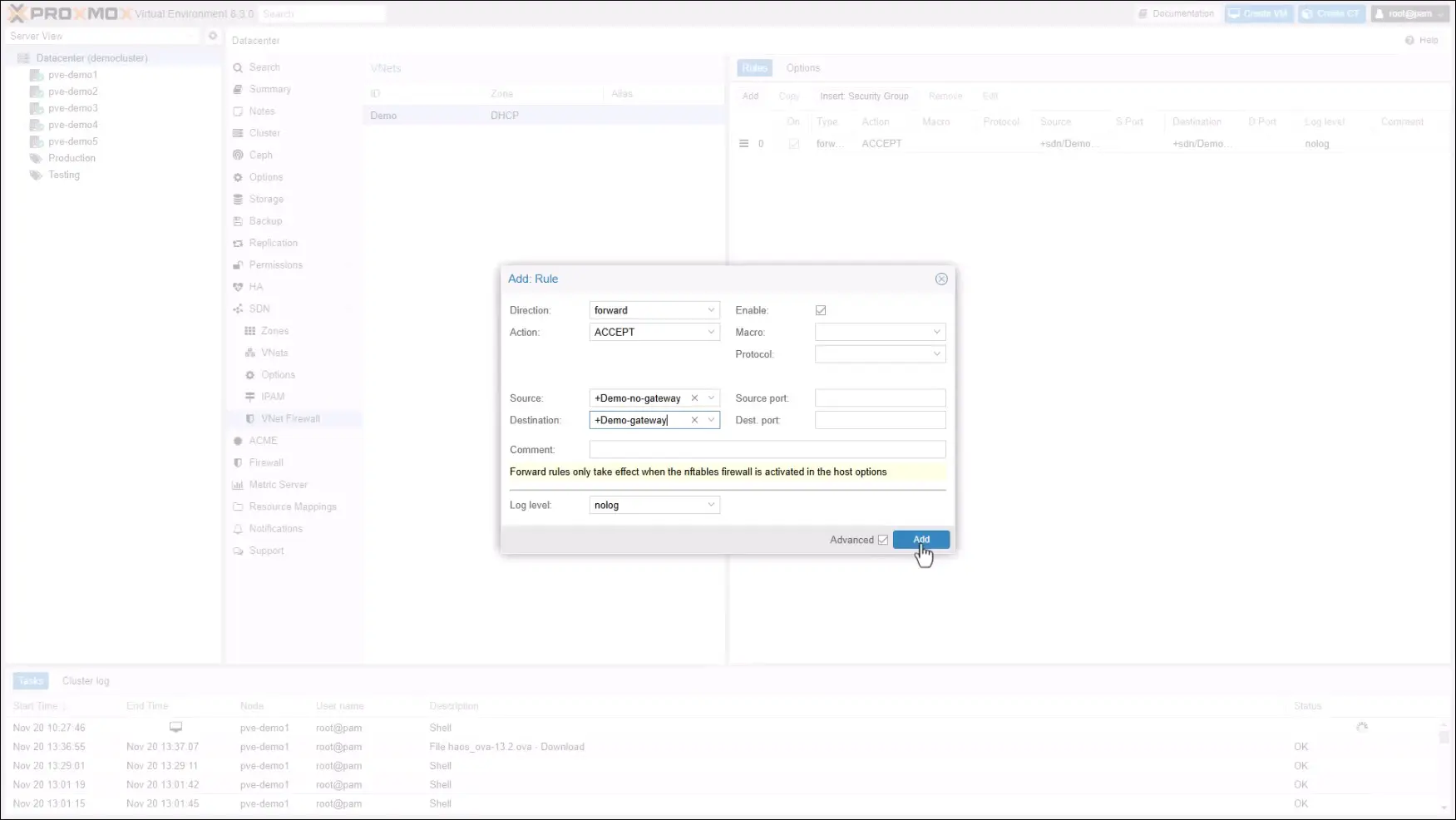Viewport: 1456px width, 820px height.
Task: Switch to the Rules tab
Action: coord(754,68)
